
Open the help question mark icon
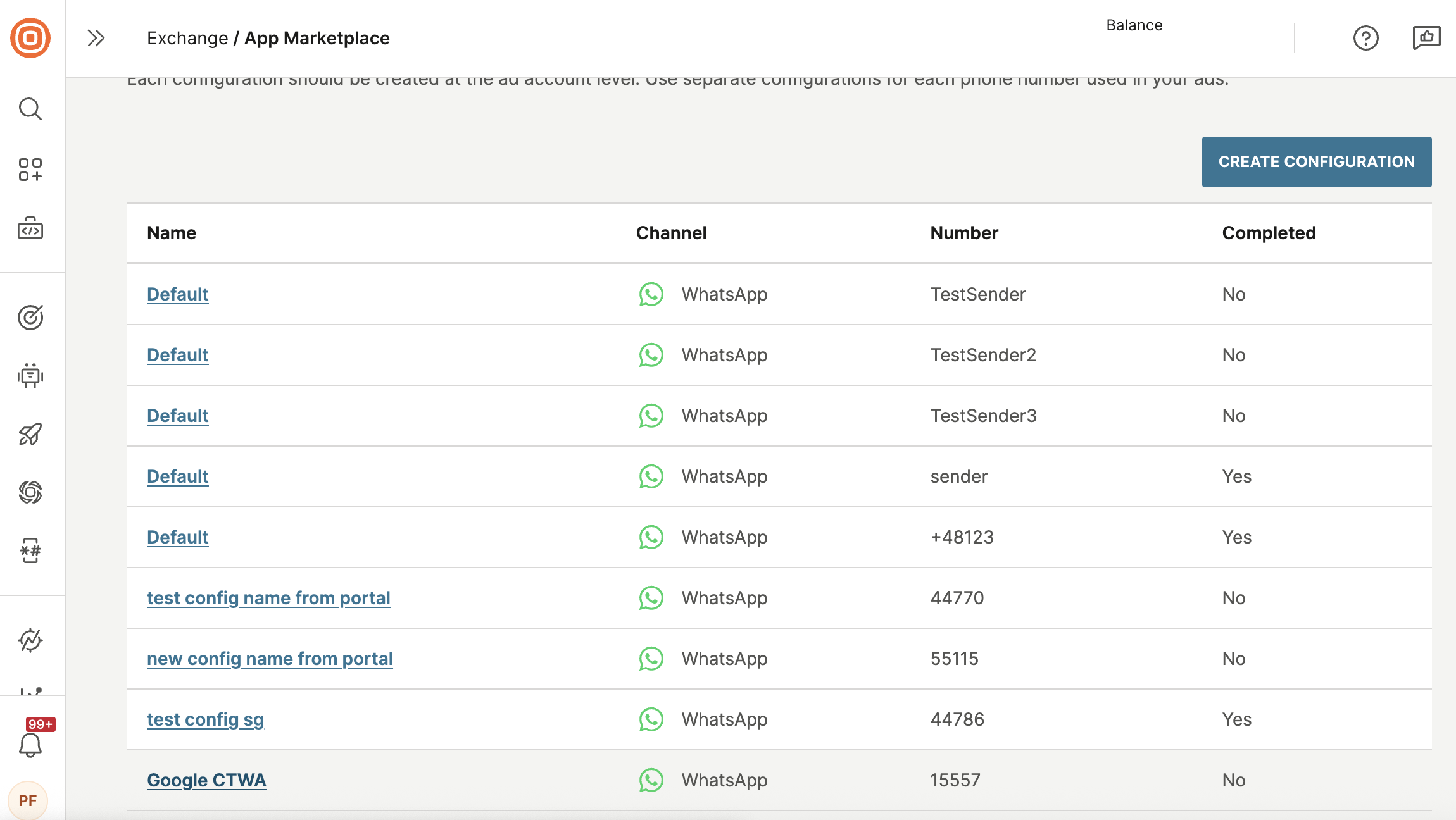tap(1365, 38)
